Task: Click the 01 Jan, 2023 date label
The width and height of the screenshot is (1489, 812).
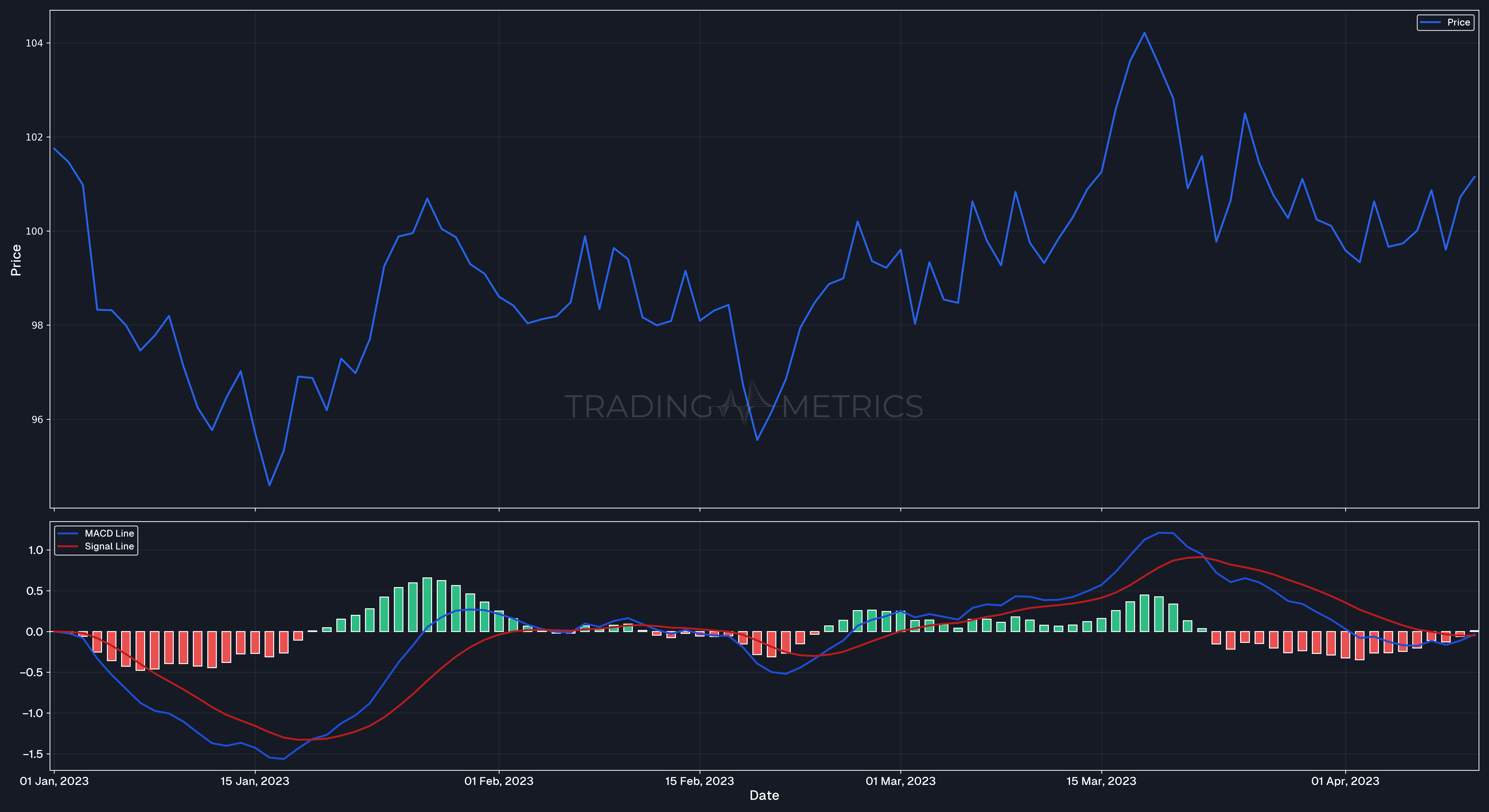Action: 54,781
